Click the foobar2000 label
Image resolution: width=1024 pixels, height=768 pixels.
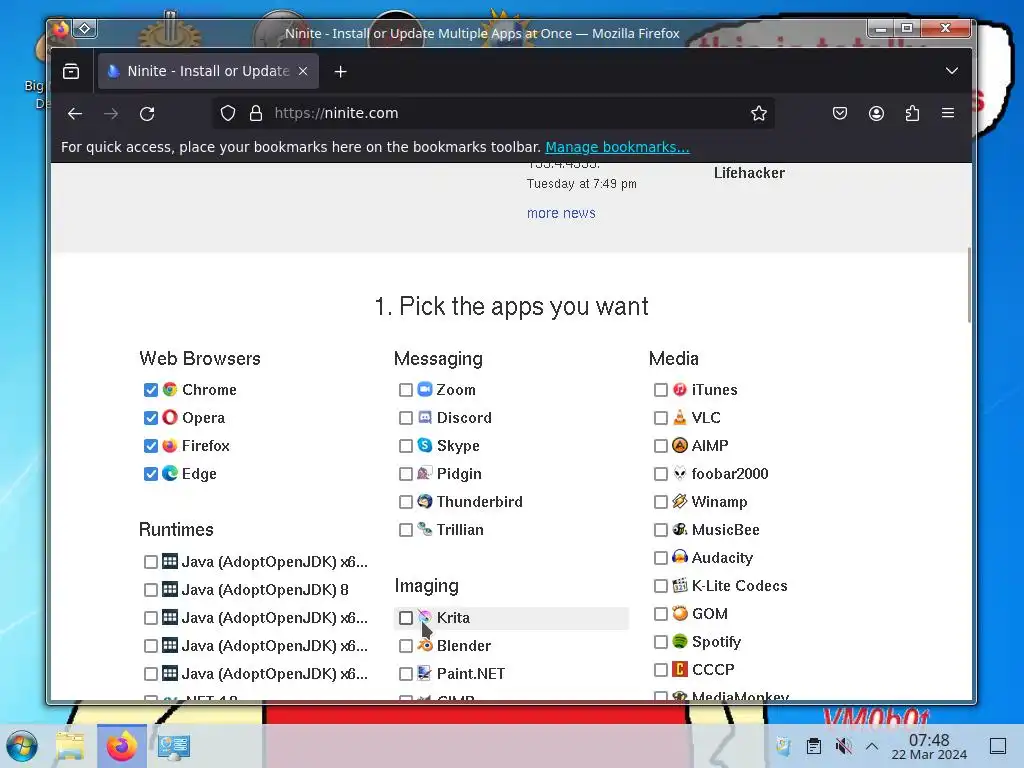tap(730, 473)
